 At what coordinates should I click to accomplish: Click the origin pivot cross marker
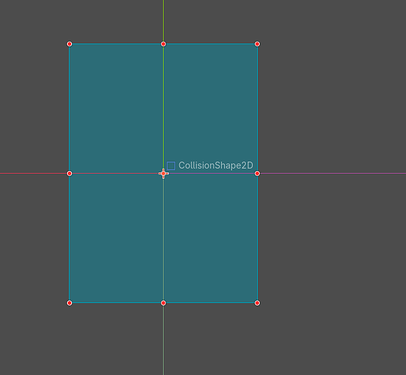point(163,173)
